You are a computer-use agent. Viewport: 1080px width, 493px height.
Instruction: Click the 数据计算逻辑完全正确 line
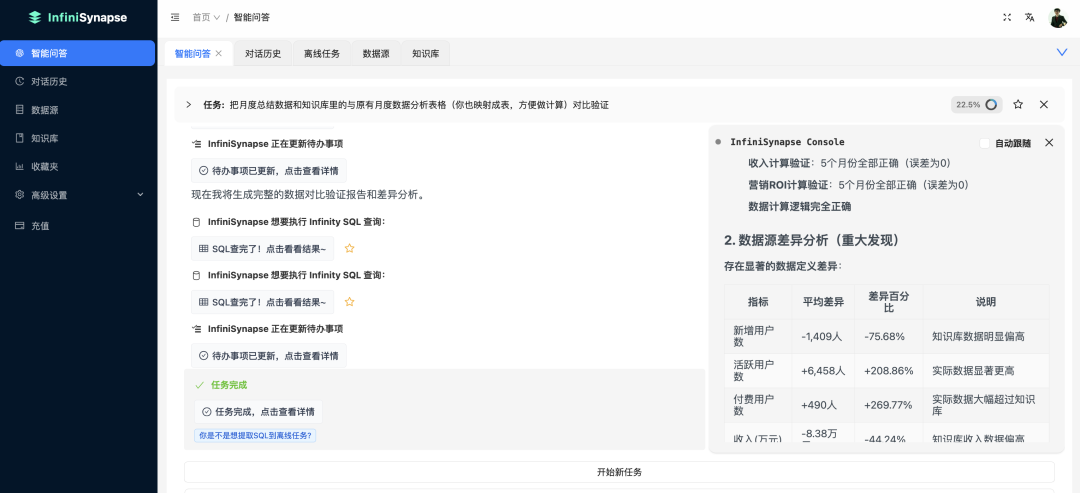(800, 207)
